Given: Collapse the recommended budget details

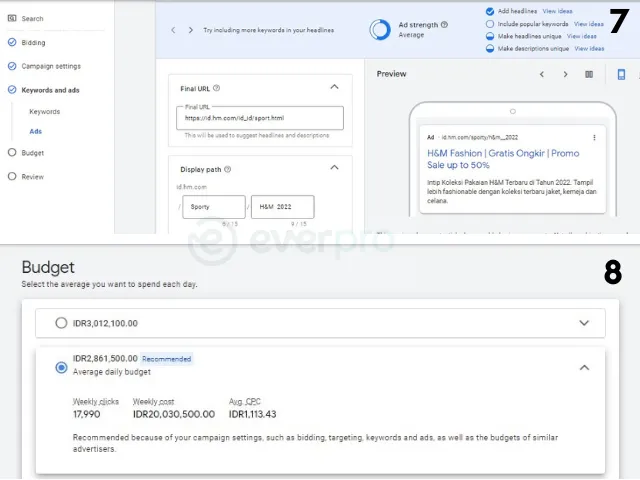Looking at the screenshot, I should pos(584,367).
